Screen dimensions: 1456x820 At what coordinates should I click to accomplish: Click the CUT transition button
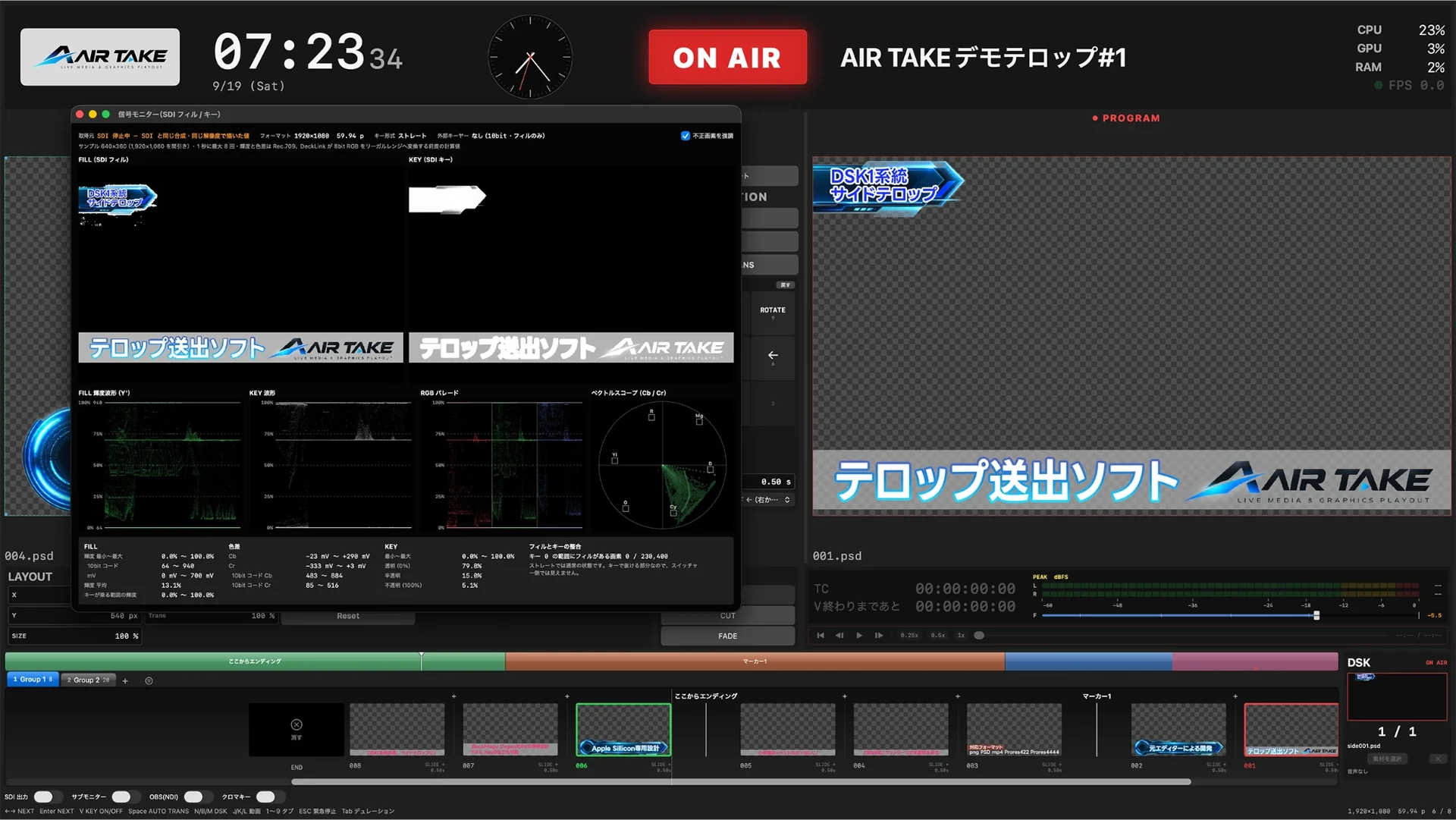tap(728, 615)
